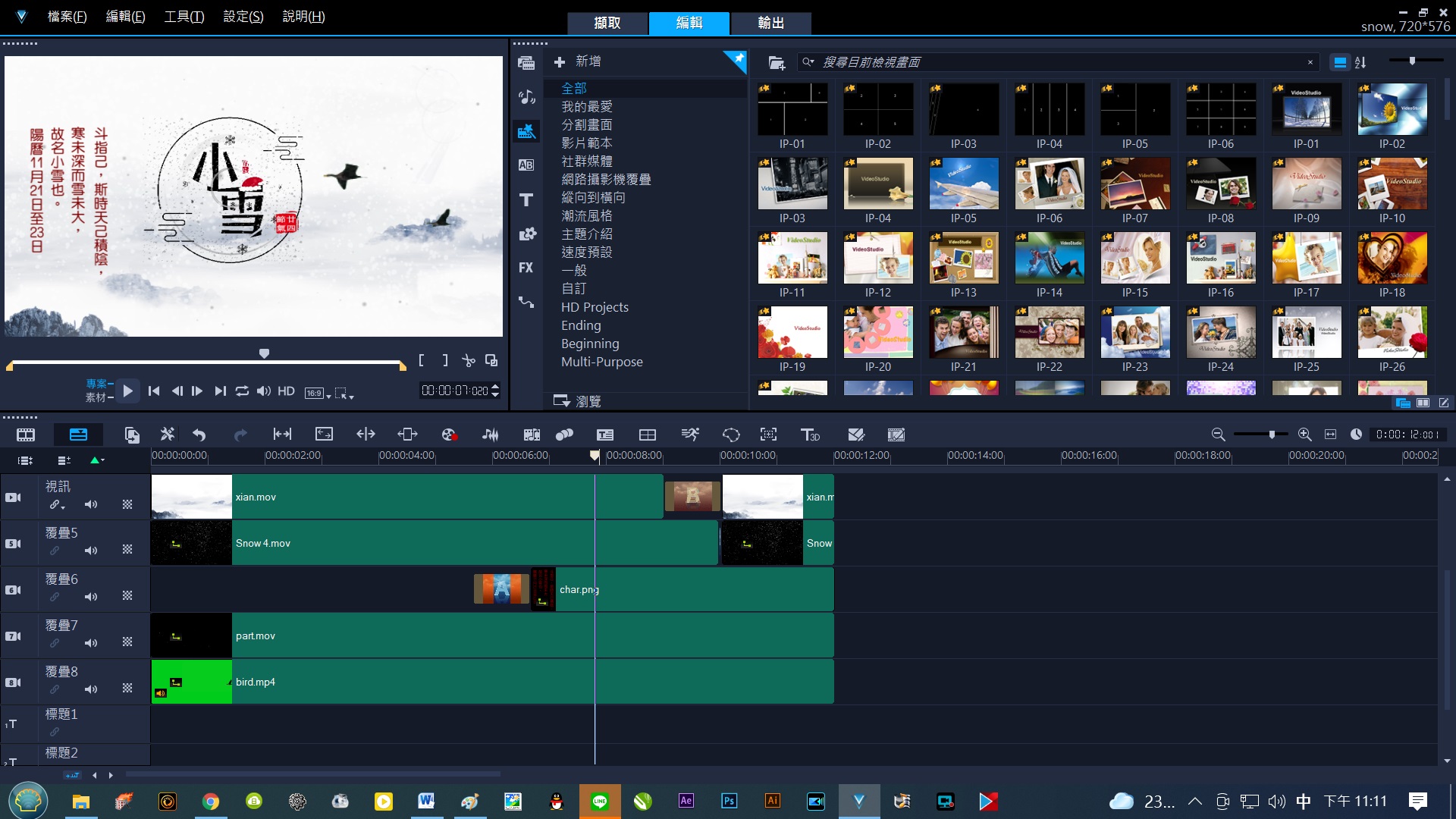The height and width of the screenshot is (819, 1456).
Task: Open the sort library clips menu
Action: [1360, 63]
